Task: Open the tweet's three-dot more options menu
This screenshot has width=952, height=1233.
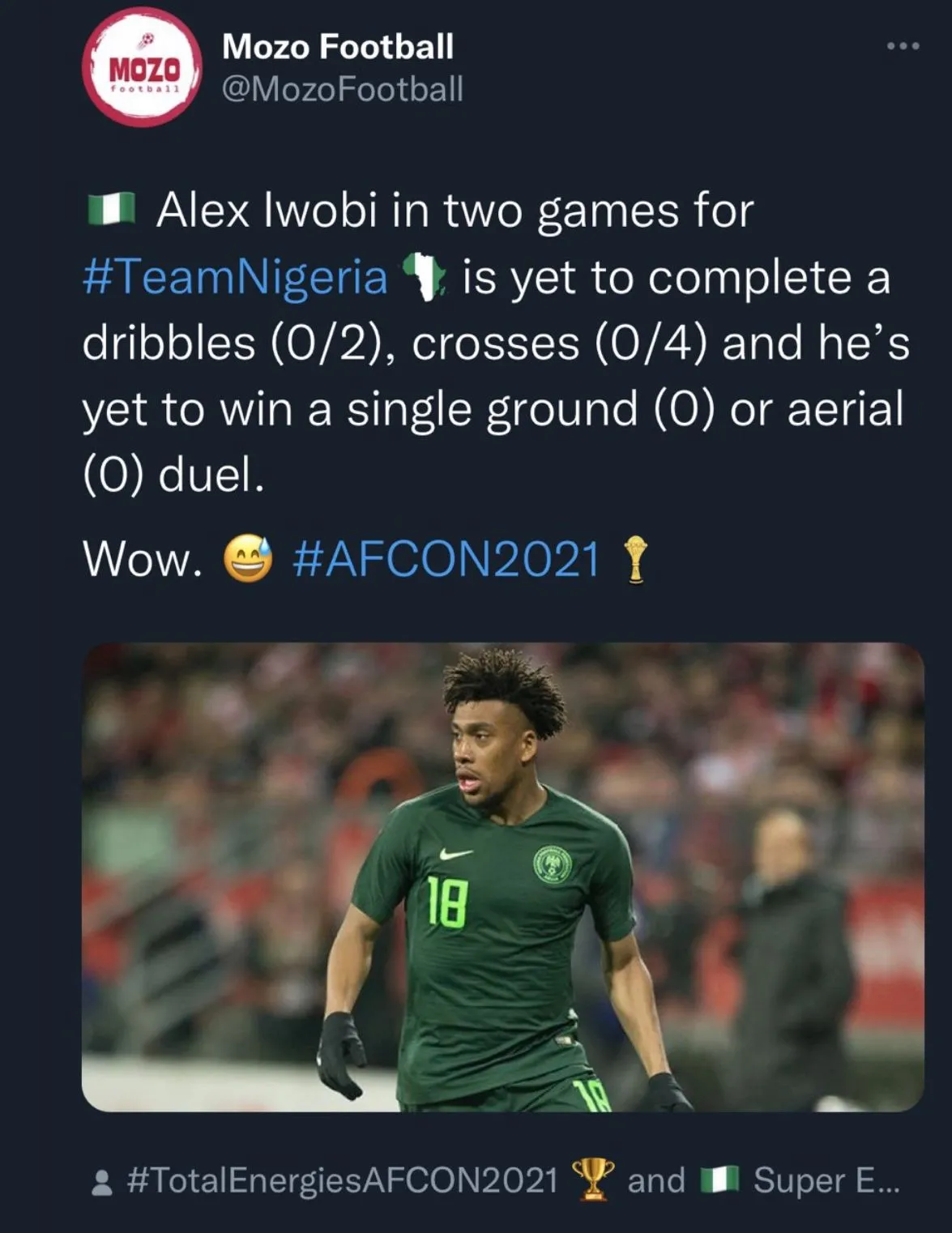Action: coord(903,46)
